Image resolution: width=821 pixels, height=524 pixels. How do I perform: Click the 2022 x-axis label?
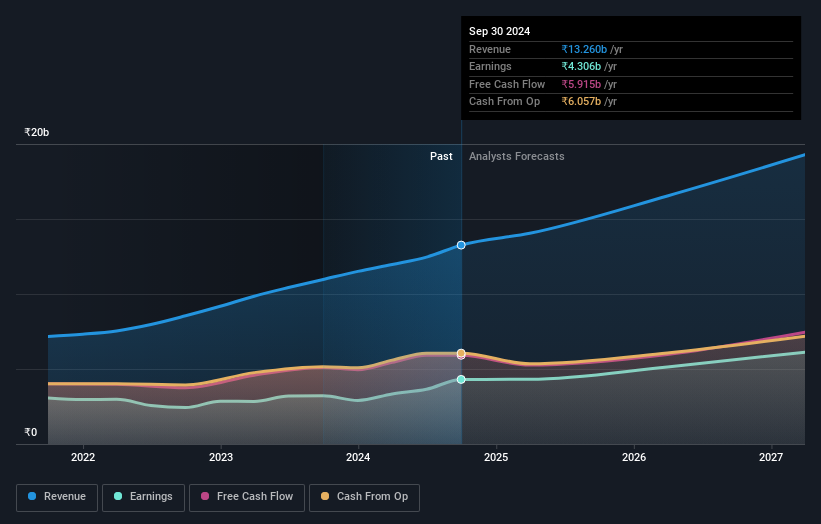(83, 458)
